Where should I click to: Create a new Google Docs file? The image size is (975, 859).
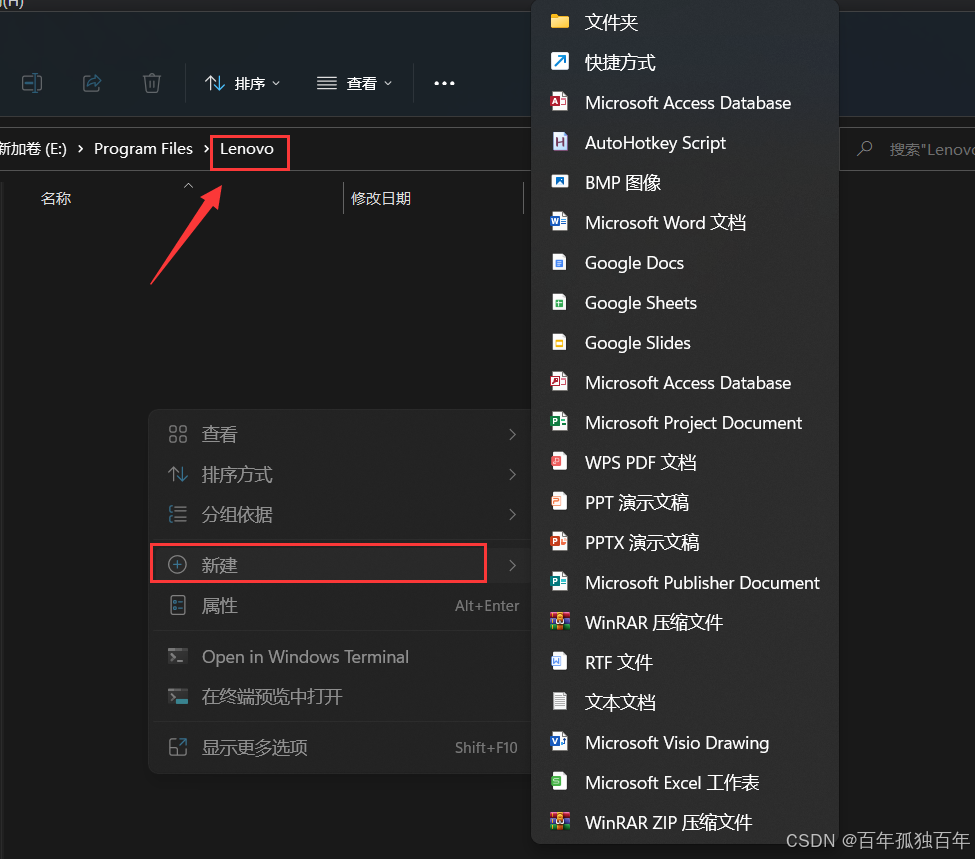685,262
